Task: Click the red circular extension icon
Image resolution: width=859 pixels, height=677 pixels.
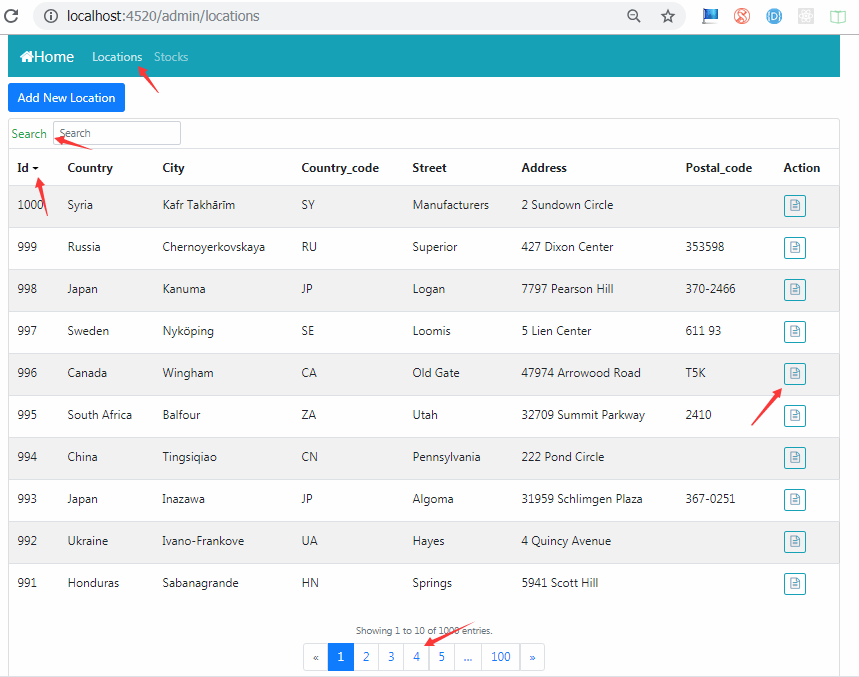Action: coord(742,16)
